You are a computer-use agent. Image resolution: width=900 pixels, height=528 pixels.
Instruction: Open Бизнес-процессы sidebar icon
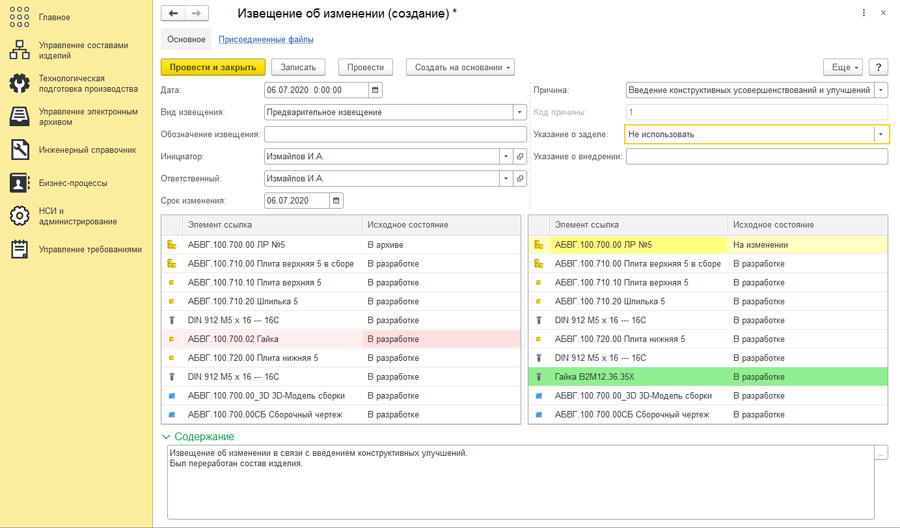click(x=19, y=183)
